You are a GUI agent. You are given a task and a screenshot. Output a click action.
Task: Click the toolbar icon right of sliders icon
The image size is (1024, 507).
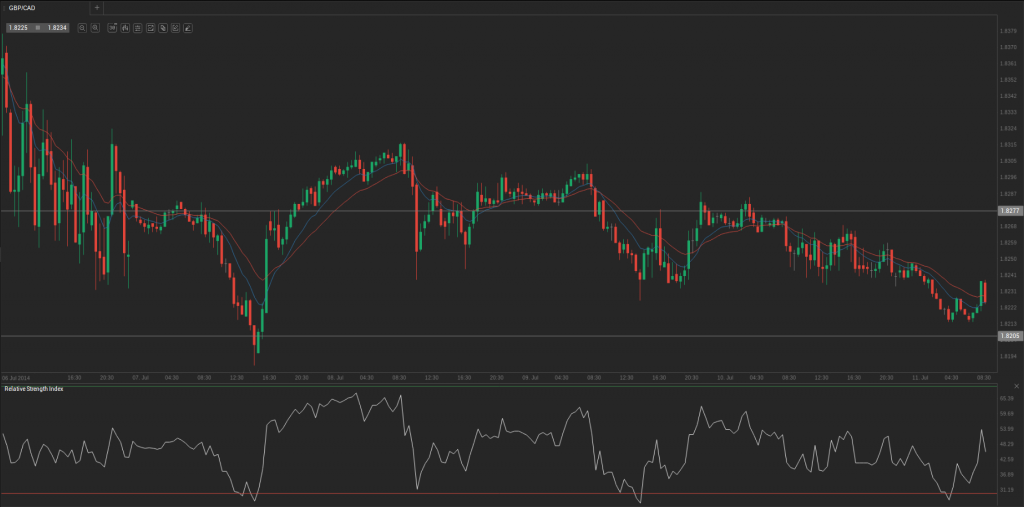(150, 28)
